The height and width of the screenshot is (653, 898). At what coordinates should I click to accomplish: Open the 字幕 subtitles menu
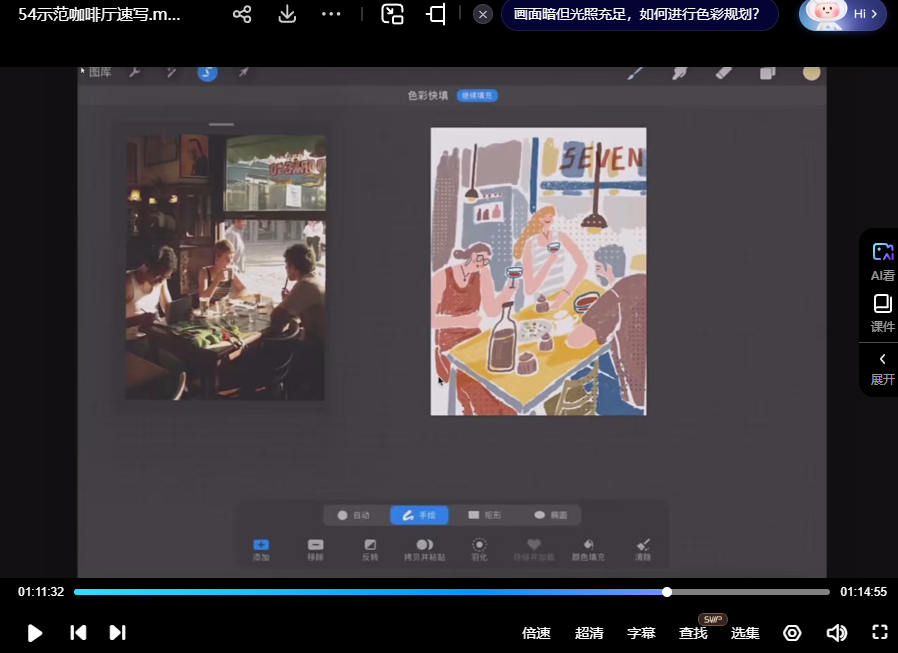(x=641, y=633)
